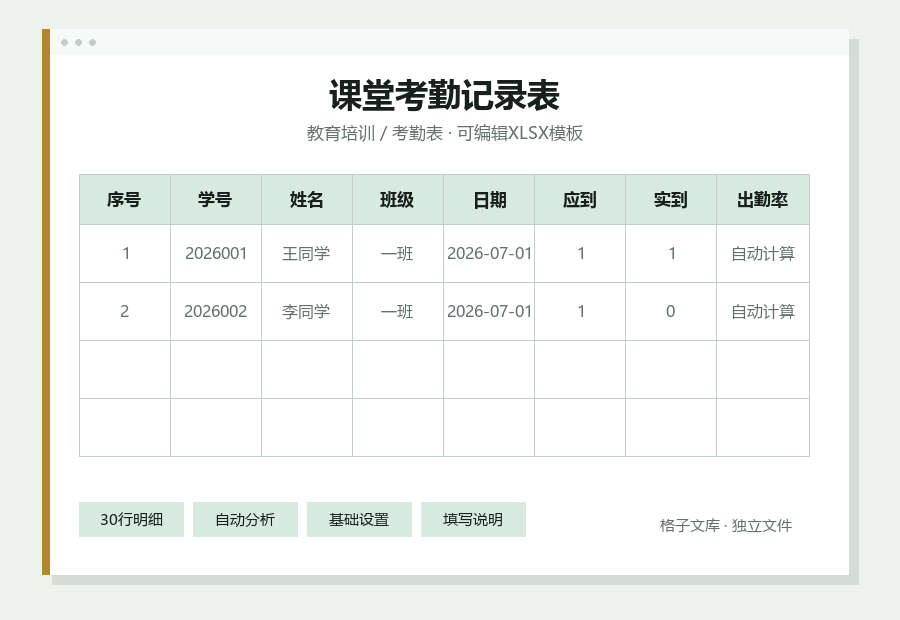Select the 基础设置 tag

coord(359,520)
